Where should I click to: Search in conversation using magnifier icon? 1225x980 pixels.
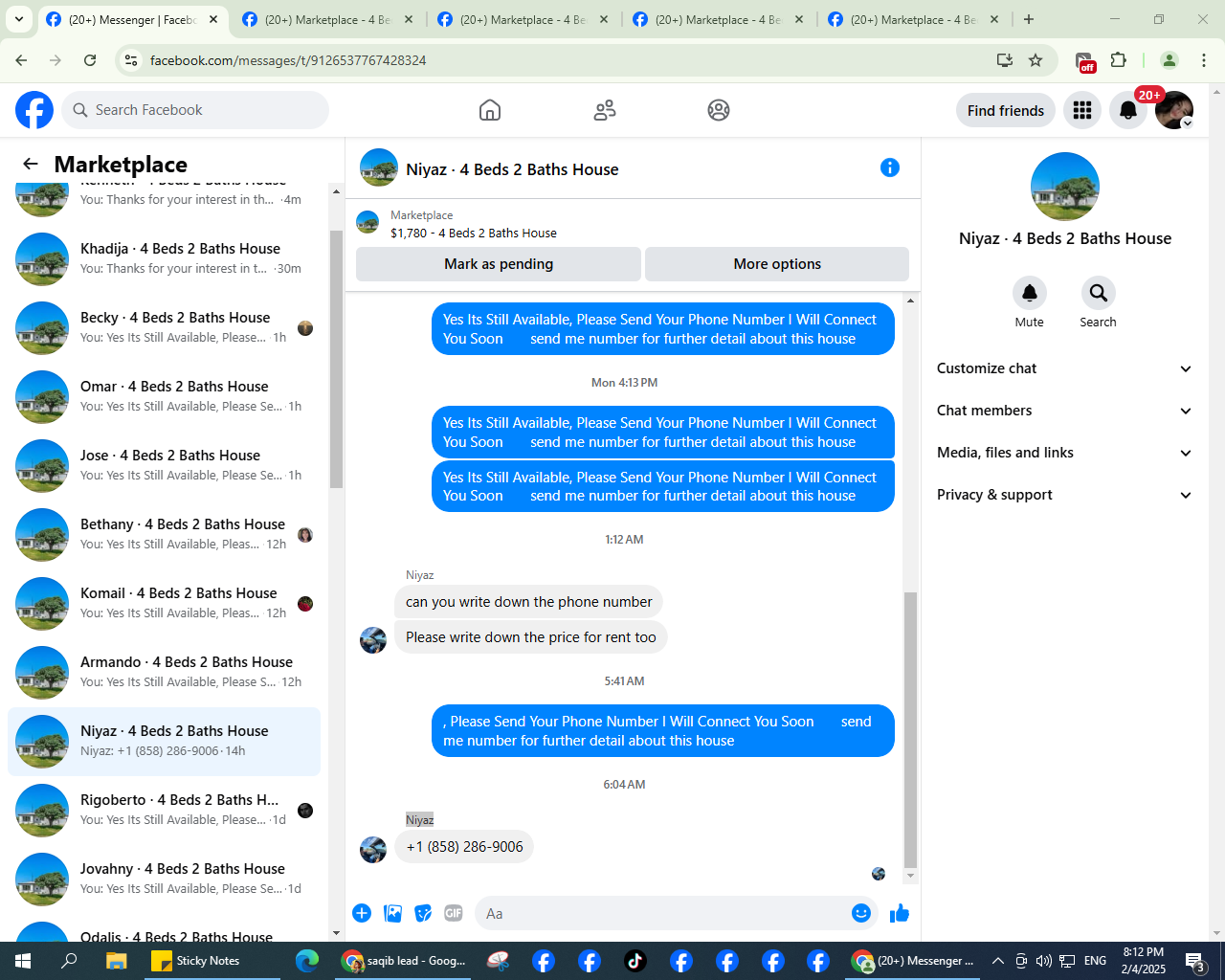pyautogui.click(x=1099, y=293)
